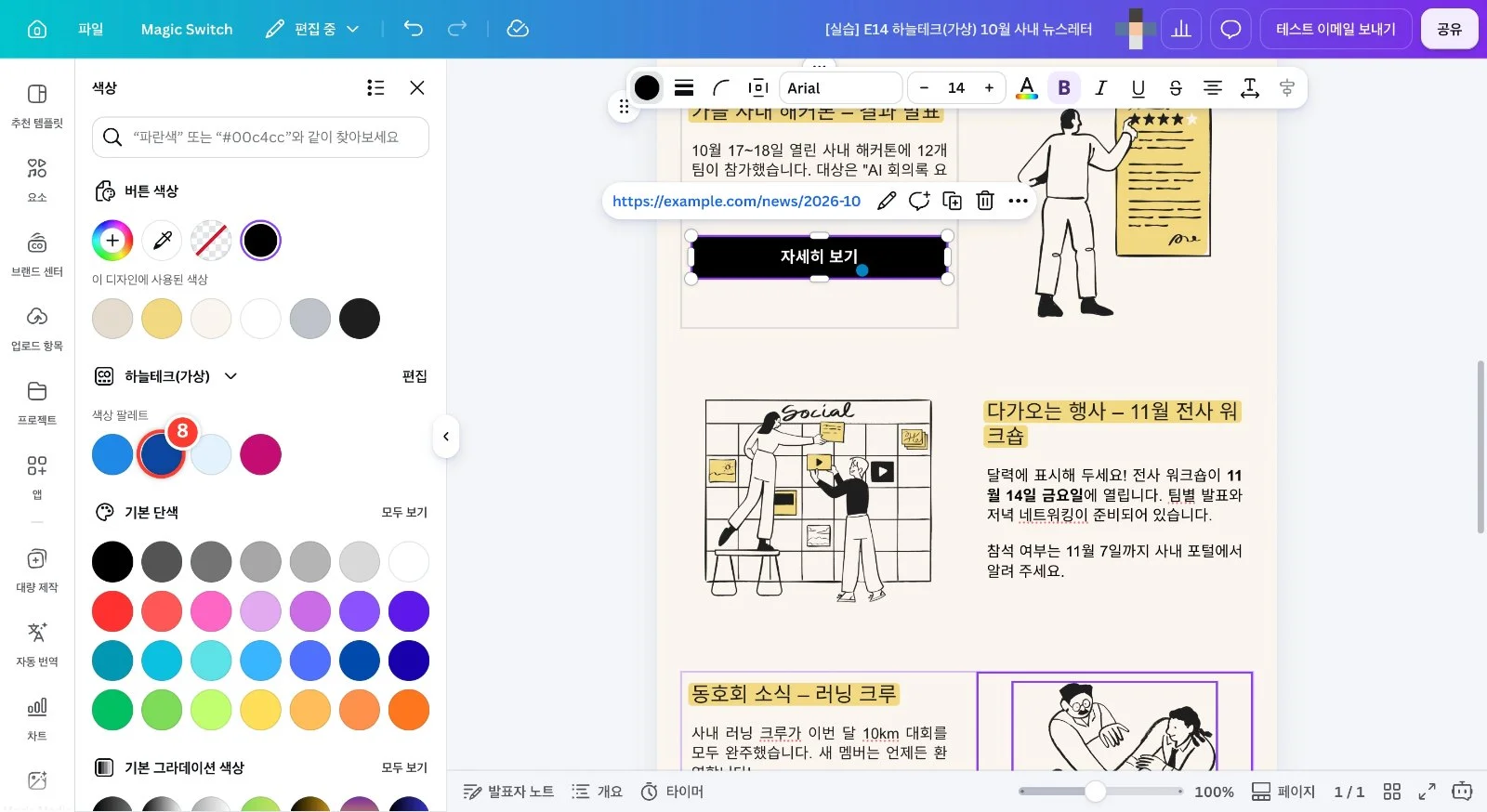This screenshot has height=812, width=1487.
Task: Click 편집 next to brand kit
Action: (x=415, y=376)
